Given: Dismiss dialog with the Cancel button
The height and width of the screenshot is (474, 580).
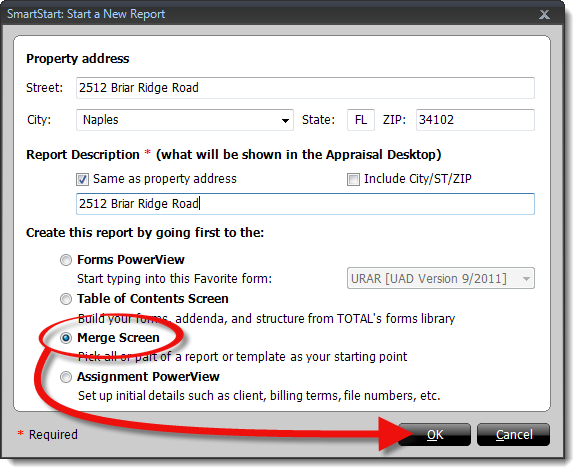Looking at the screenshot, I should 514,435.
